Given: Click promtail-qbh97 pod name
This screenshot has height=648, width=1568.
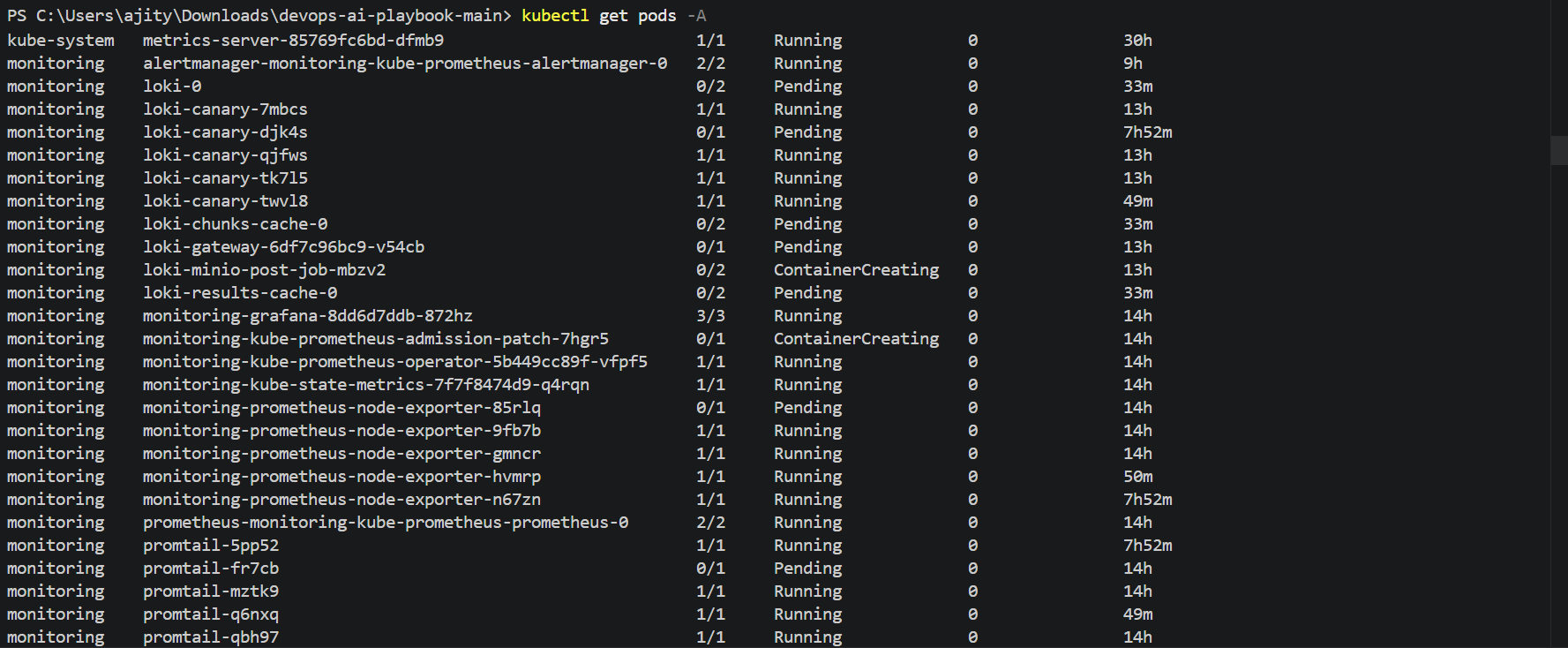Looking at the screenshot, I should point(211,637).
